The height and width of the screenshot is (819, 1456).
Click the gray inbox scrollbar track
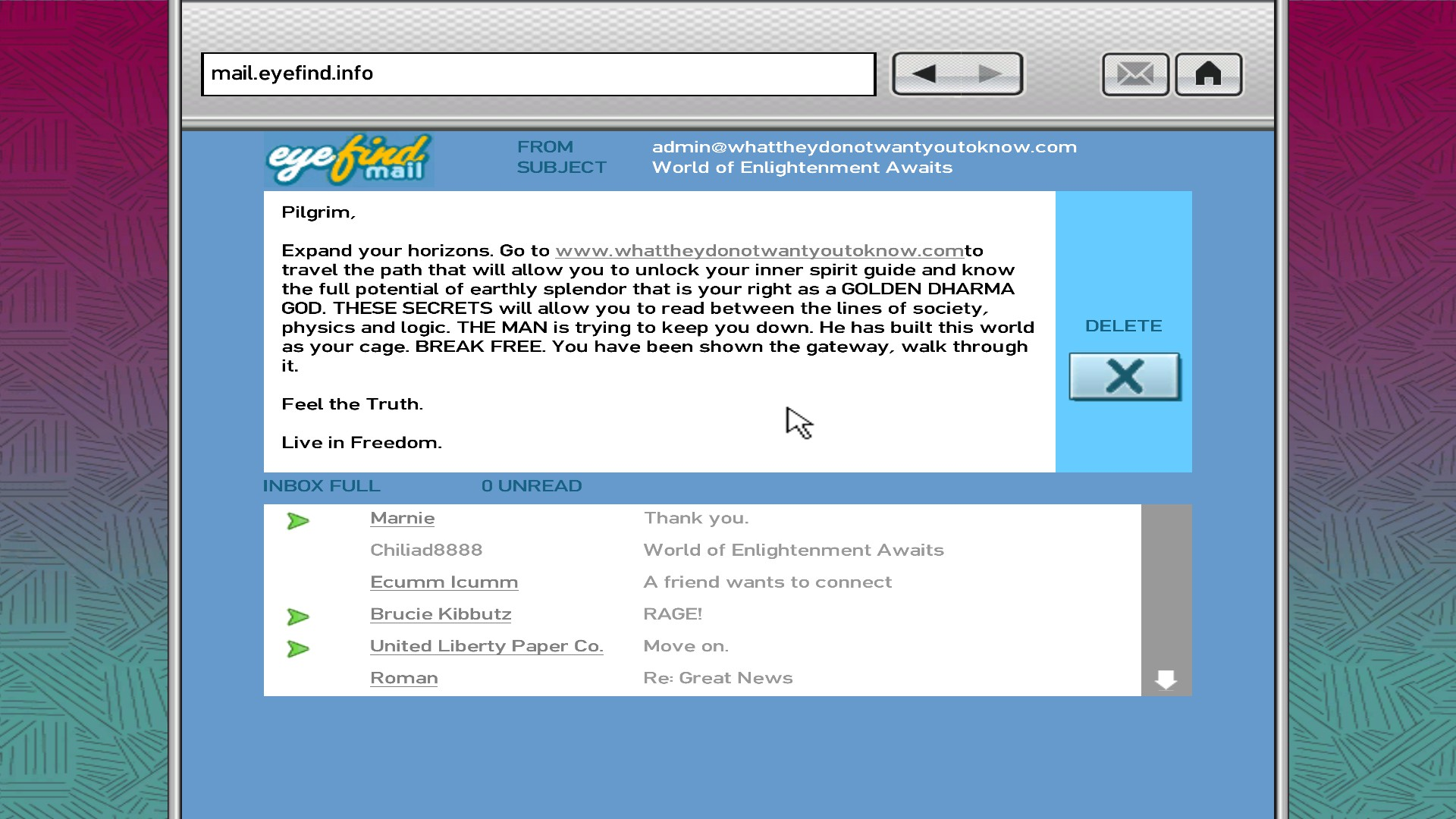pos(1166,576)
